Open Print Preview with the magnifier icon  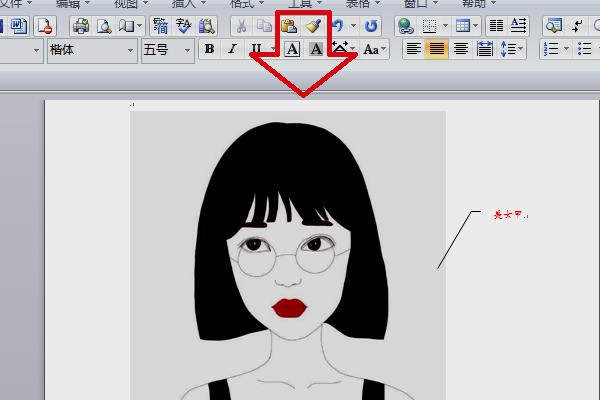click(103, 25)
